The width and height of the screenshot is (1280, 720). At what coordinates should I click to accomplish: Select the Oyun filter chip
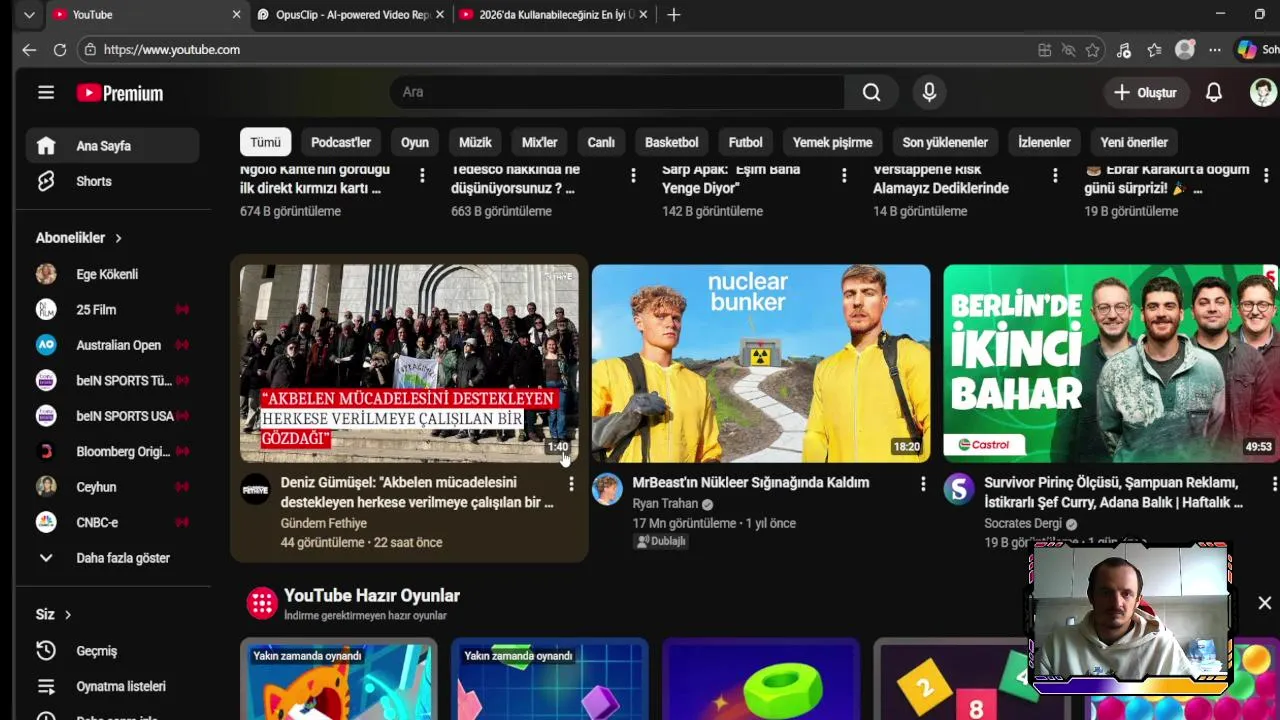(415, 142)
